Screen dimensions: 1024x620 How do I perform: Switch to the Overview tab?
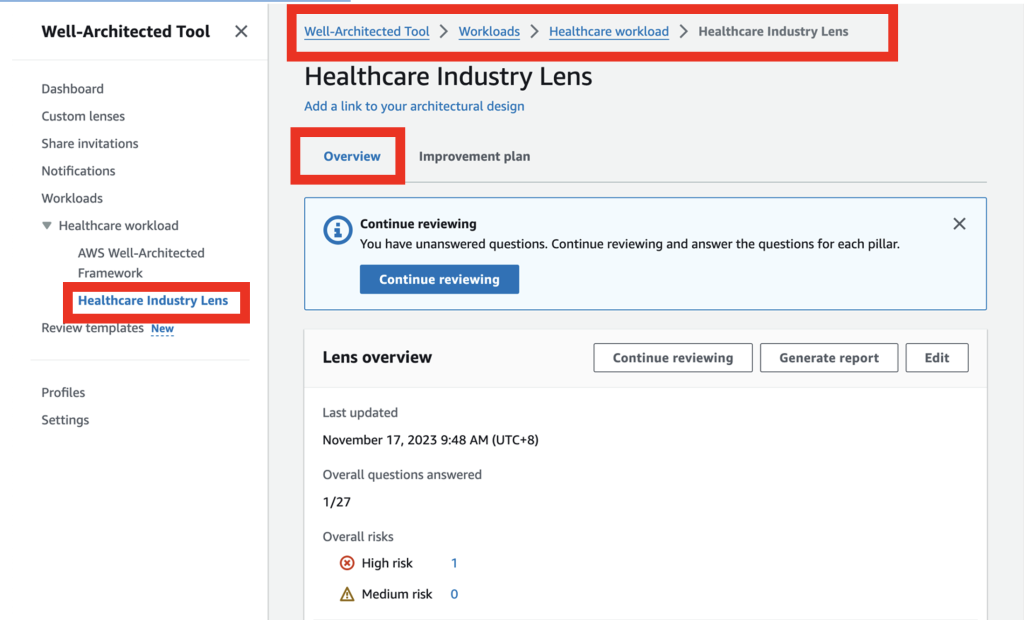(352, 156)
